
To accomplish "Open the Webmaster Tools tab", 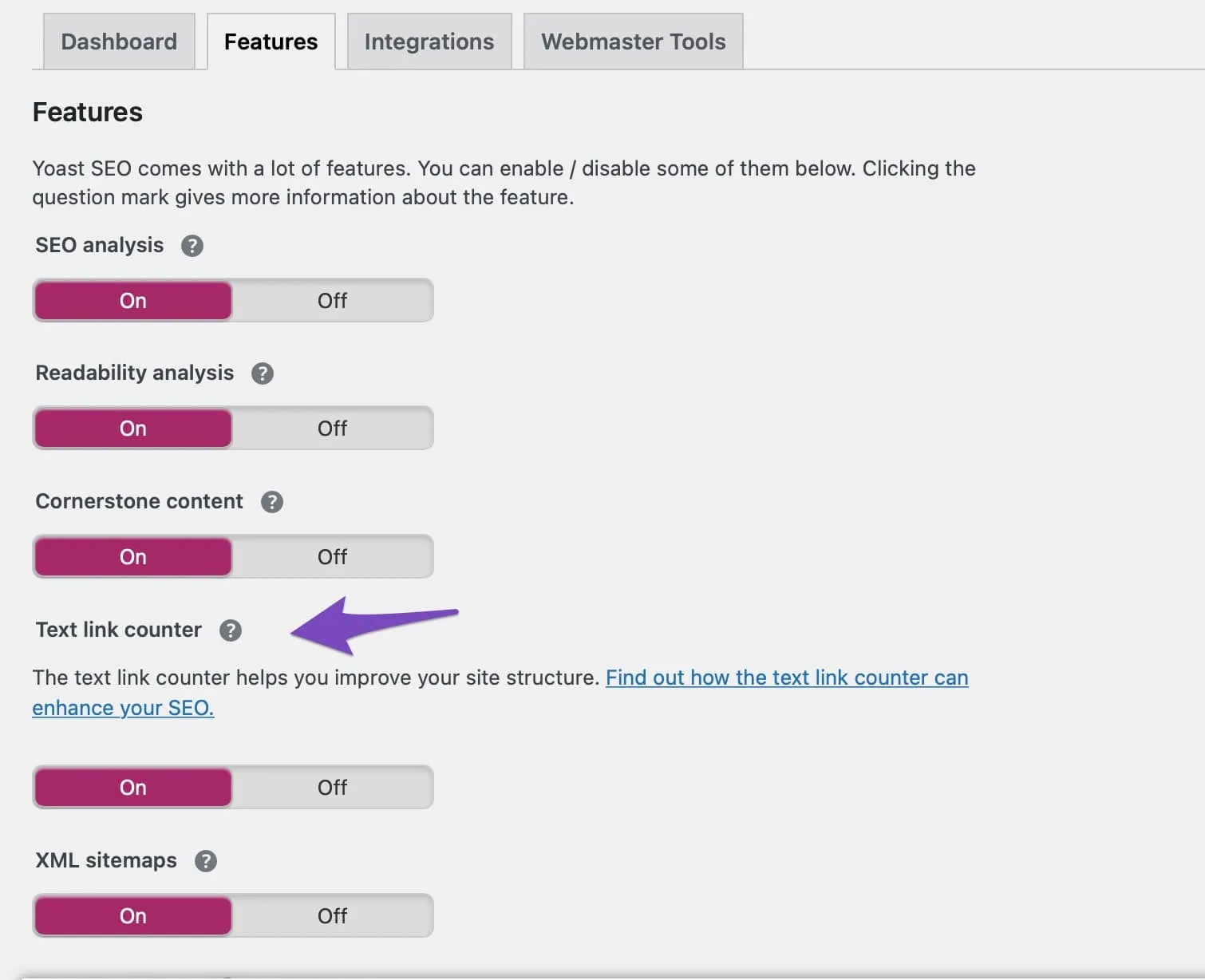I will coord(634,41).
